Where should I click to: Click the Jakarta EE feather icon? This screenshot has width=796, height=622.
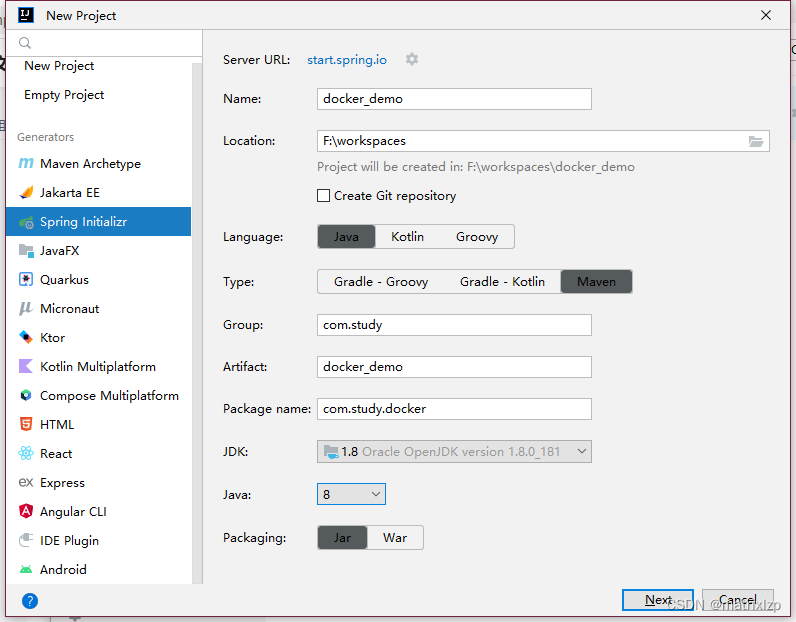click(x=26, y=192)
